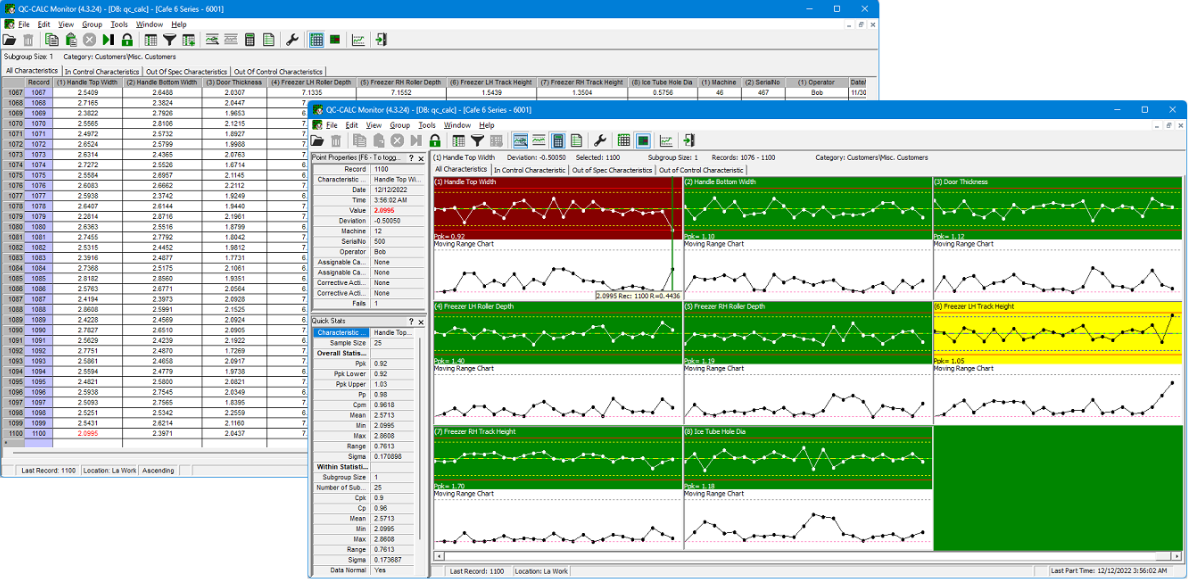The height and width of the screenshot is (579, 1188).
Task: Select red out-of-spec value 2.0995 in record 1100
Action: tap(87, 432)
